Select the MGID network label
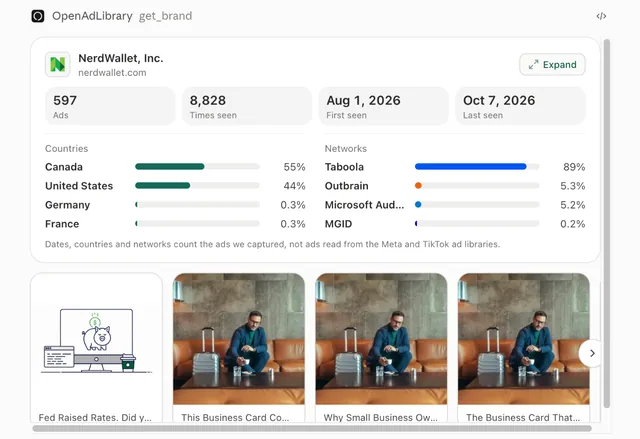 [x=338, y=224]
